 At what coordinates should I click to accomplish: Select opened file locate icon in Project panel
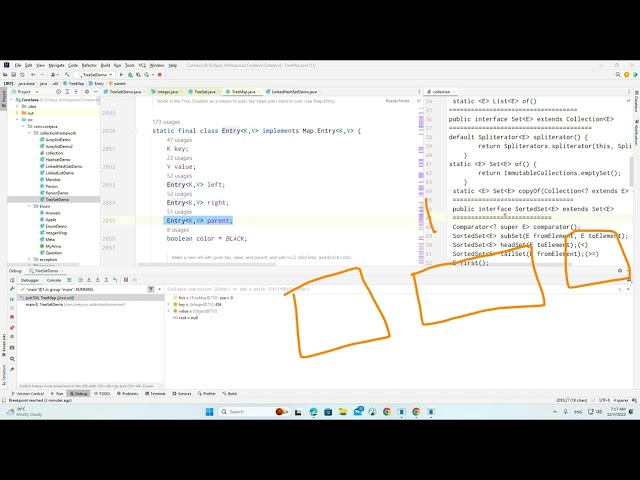click(x=58, y=92)
